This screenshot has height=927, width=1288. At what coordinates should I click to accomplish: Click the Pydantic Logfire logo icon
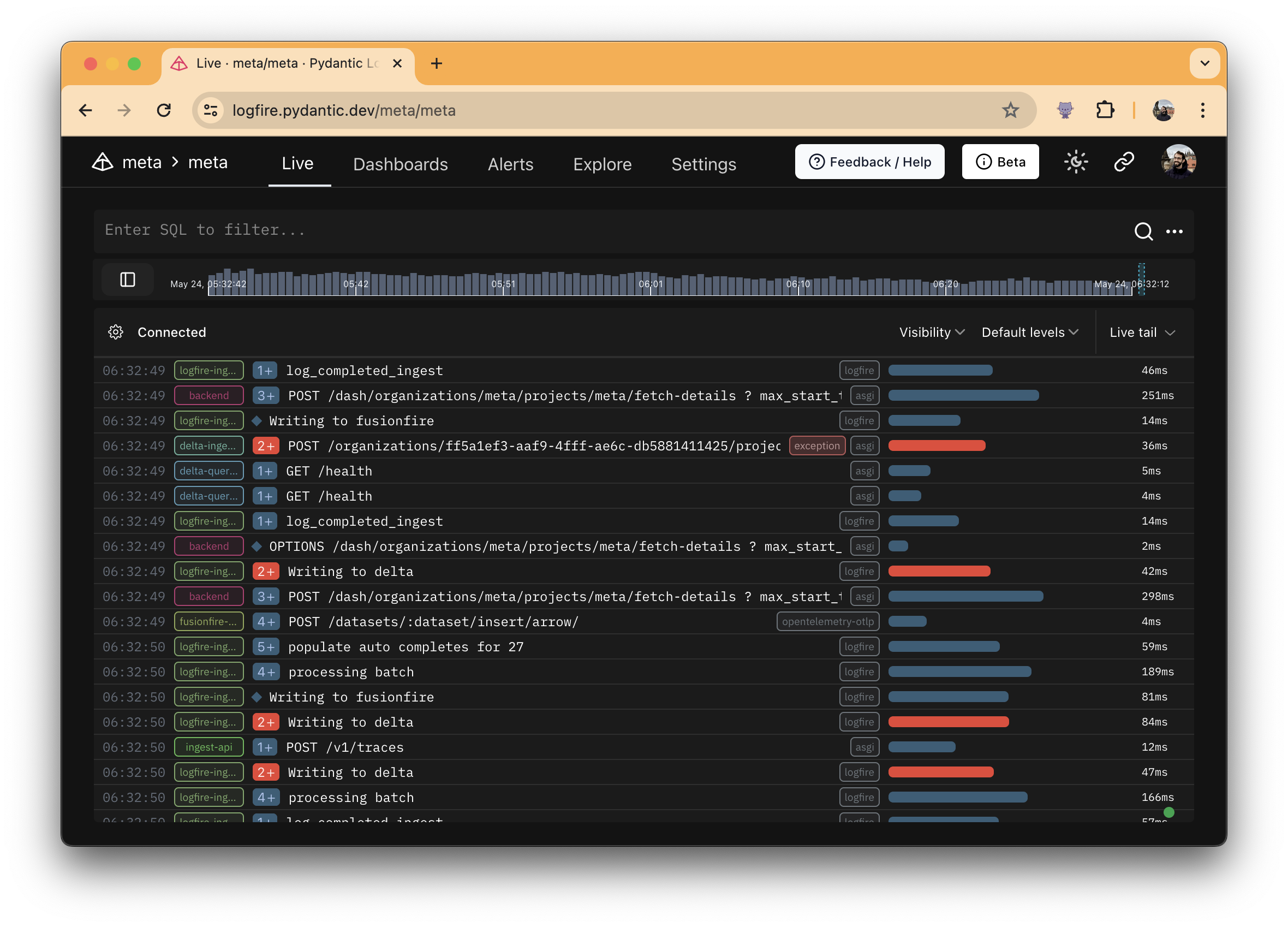[102, 163]
